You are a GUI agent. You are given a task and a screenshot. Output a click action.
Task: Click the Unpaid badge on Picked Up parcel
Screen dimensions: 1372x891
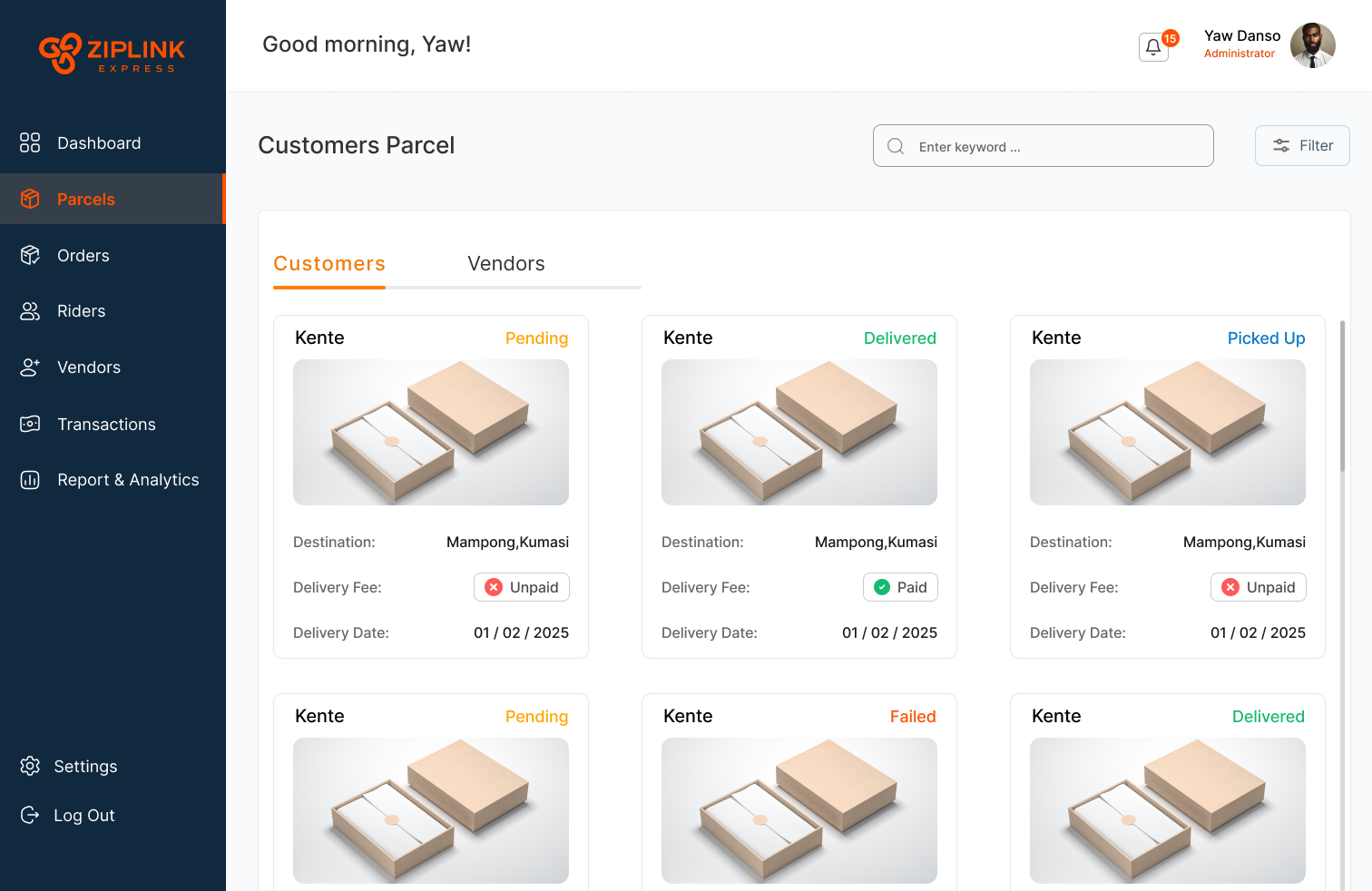(x=1258, y=588)
